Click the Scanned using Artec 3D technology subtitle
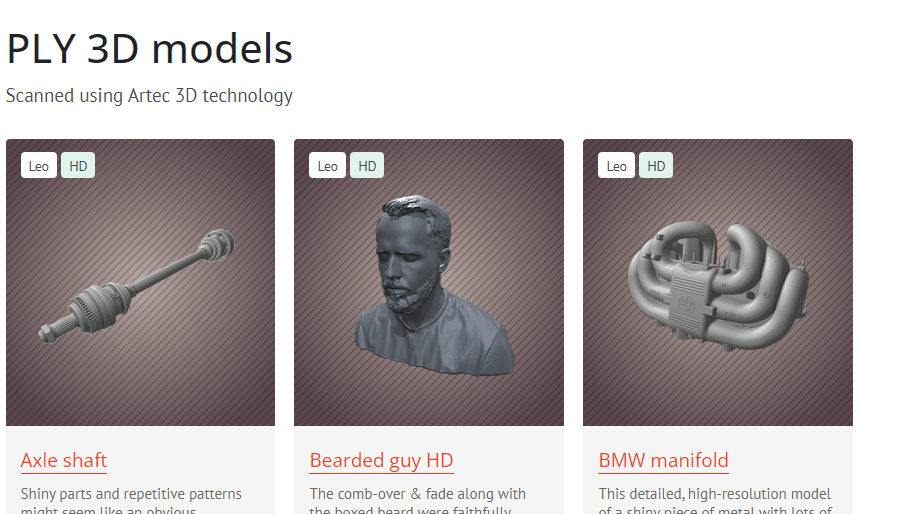The height and width of the screenshot is (514, 901). click(x=149, y=95)
